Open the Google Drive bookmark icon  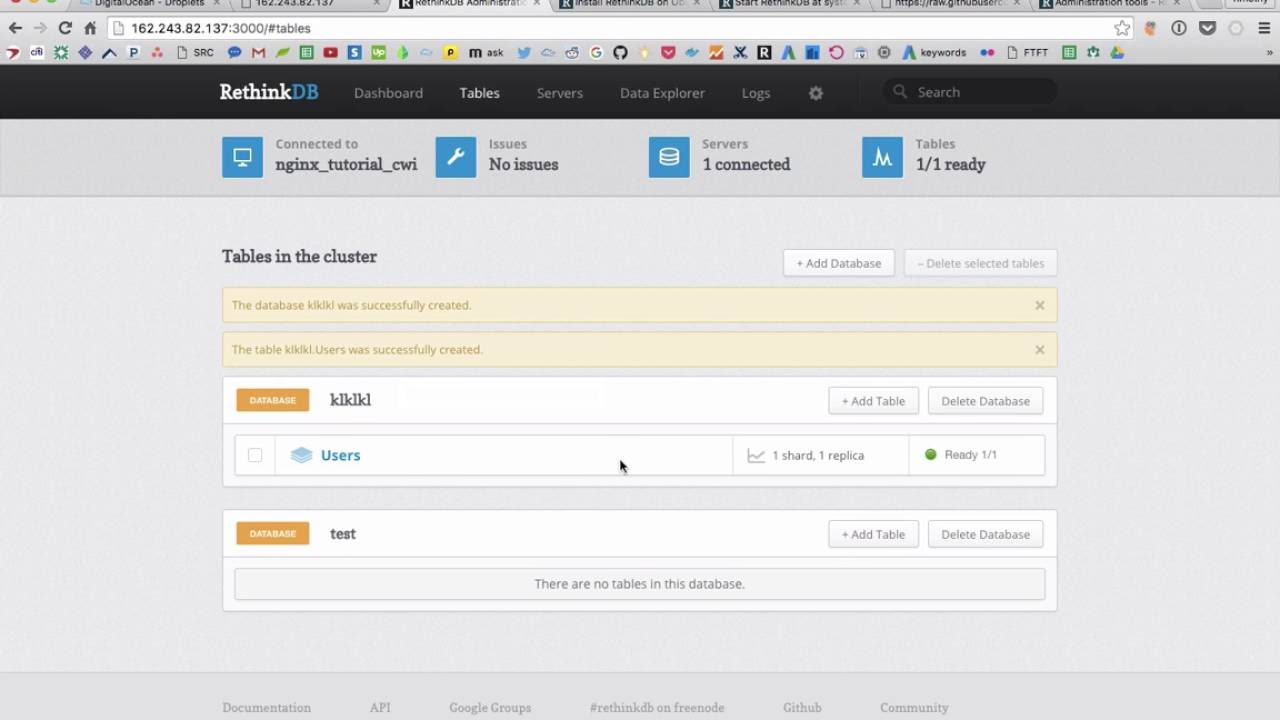tap(1117, 52)
